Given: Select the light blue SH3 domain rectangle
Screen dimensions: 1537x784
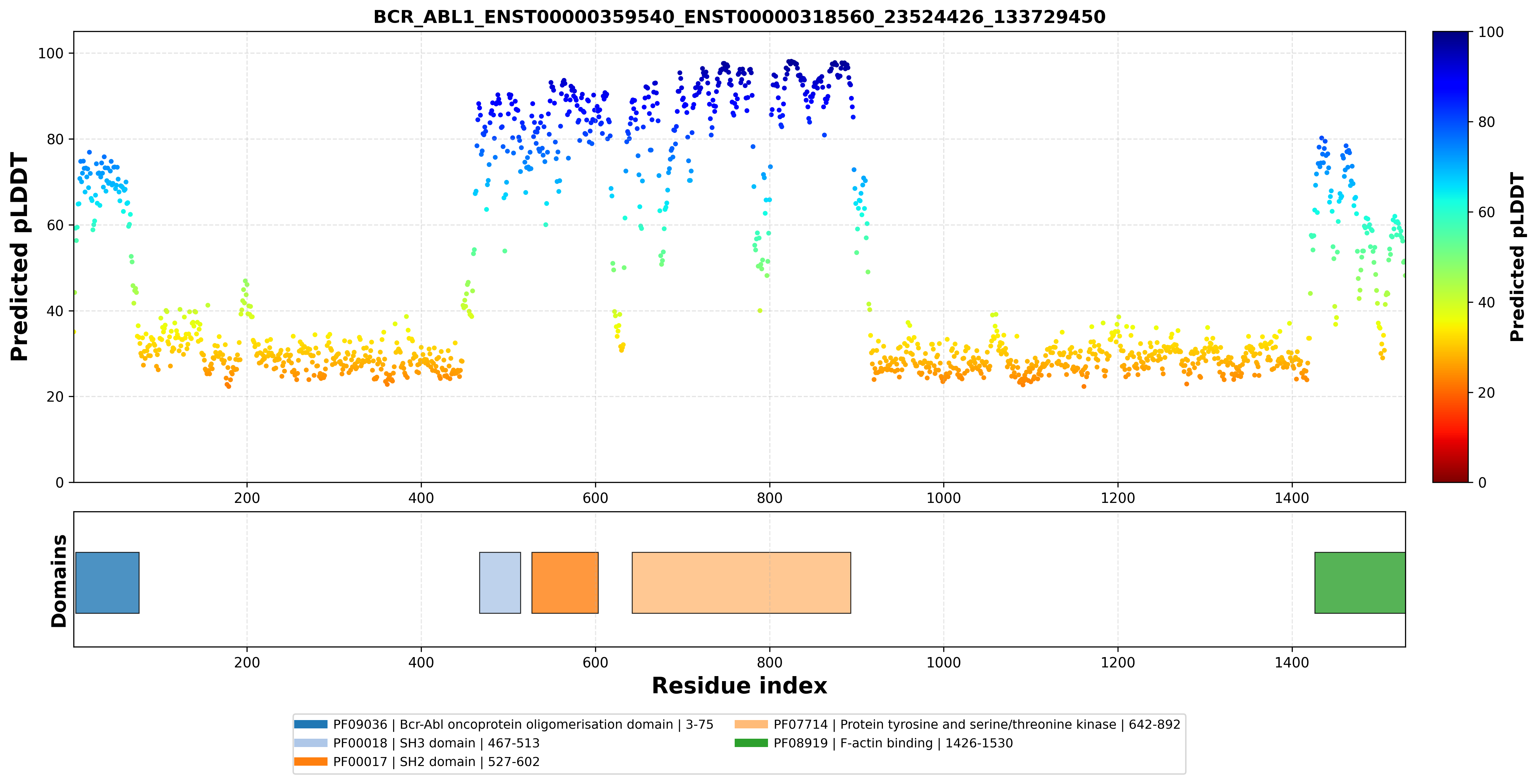Looking at the screenshot, I should pos(500,583).
